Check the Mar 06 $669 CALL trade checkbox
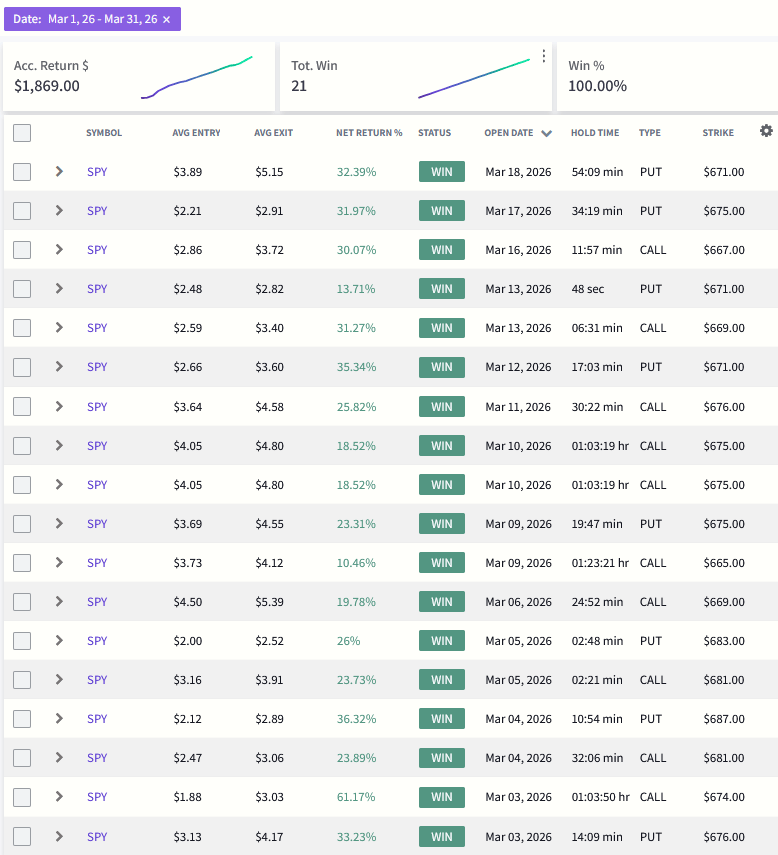 click(22, 601)
